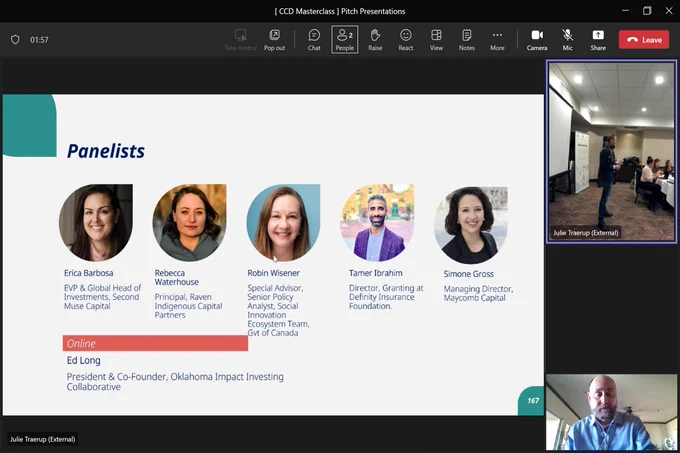Screen dimensions: 680x453
Task: Click the name 'Simone Gross'
Action: click(x=468, y=274)
